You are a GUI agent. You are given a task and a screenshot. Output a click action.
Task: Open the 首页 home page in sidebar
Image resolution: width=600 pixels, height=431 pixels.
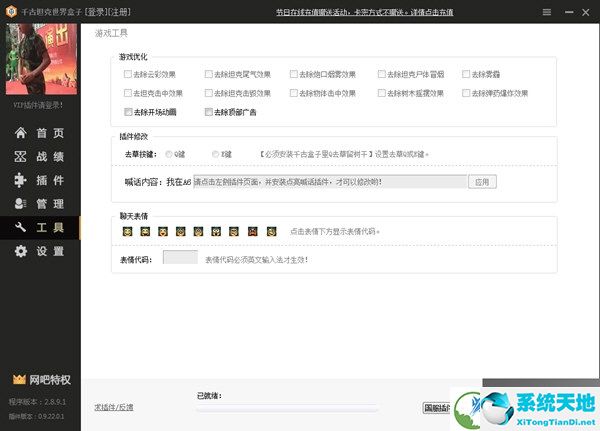pos(39,133)
